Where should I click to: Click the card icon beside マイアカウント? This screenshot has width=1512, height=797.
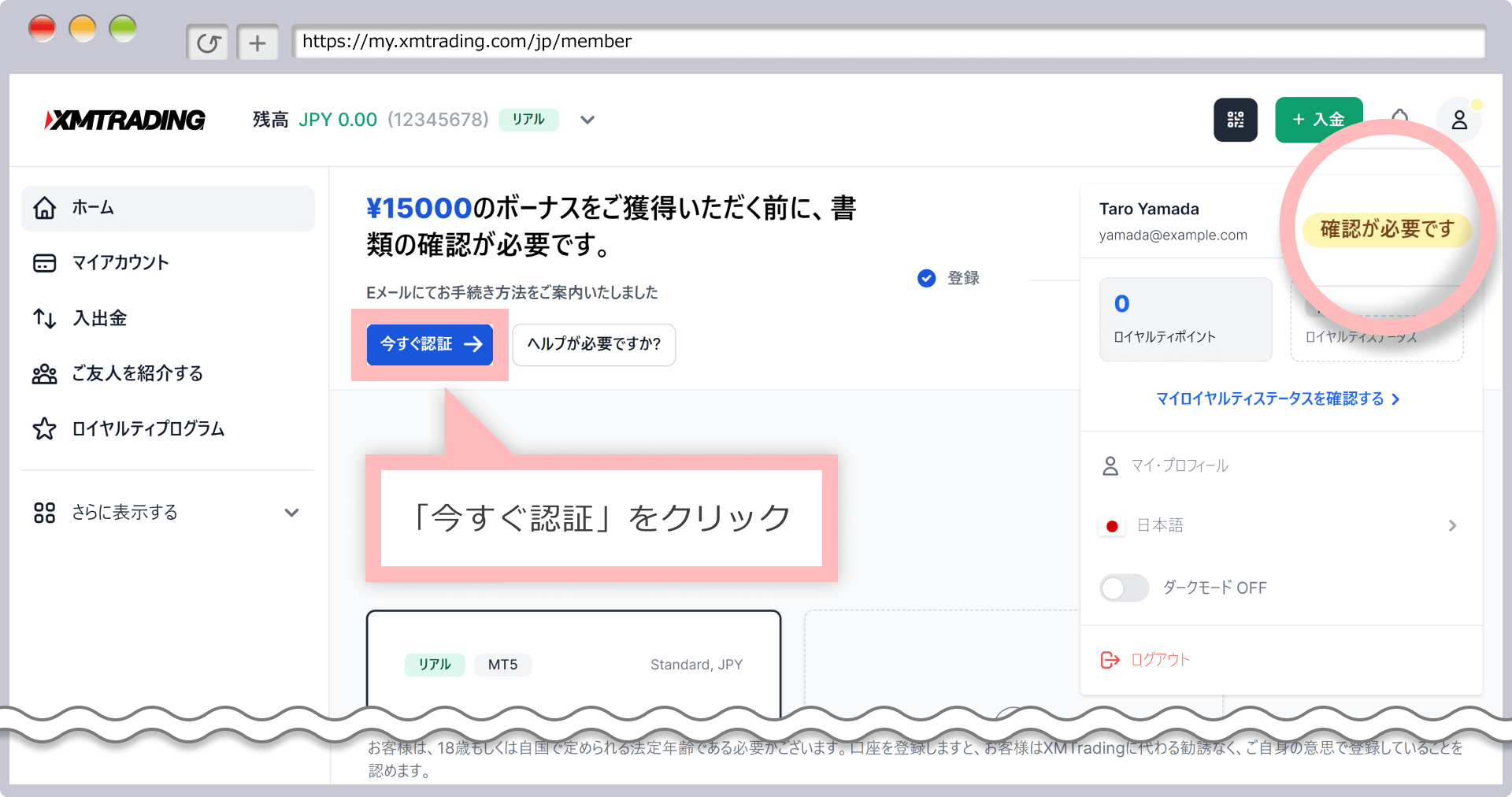click(44, 263)
